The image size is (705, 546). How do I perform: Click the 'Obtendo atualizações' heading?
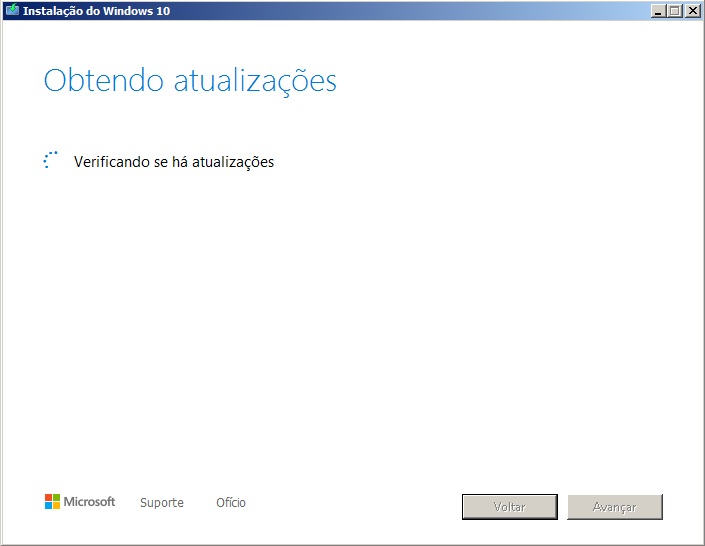click(190, 81)
